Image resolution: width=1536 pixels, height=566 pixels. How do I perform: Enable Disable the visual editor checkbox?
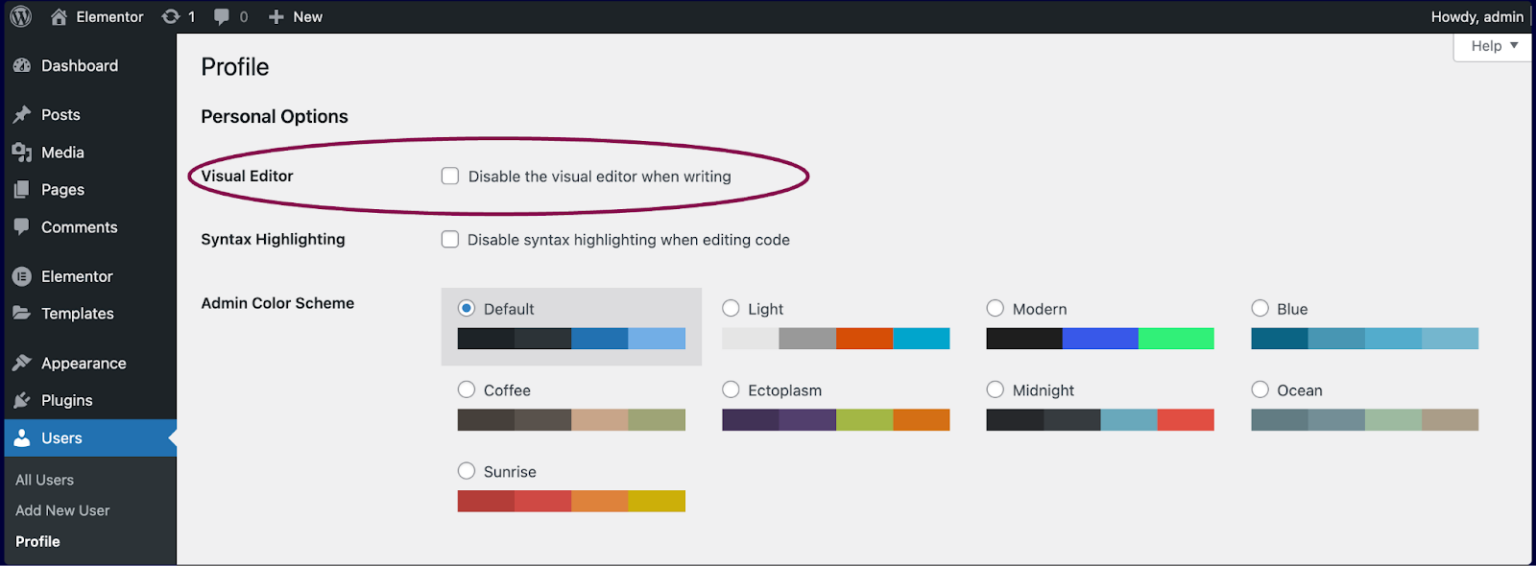[x=450, y=176]
